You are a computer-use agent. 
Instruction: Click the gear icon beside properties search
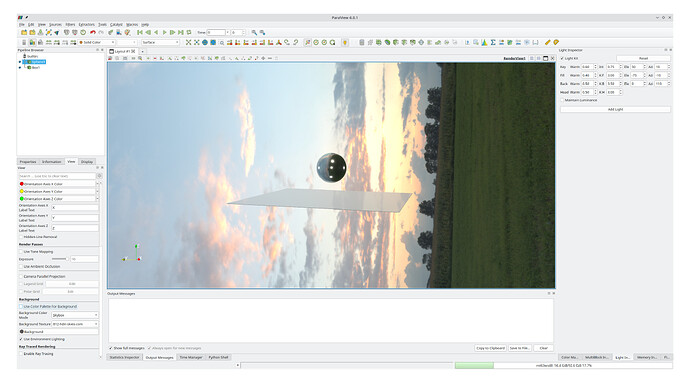99,176
